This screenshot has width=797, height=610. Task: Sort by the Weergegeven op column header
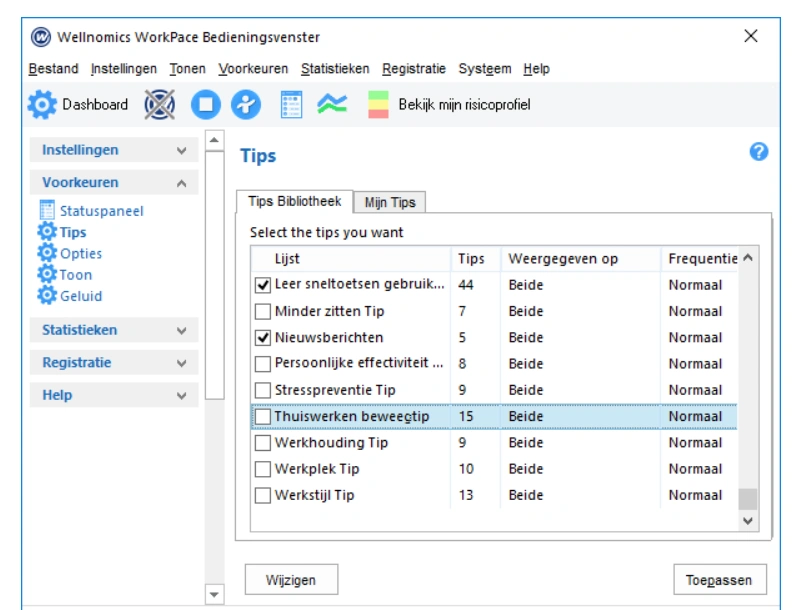click(580, 259)
